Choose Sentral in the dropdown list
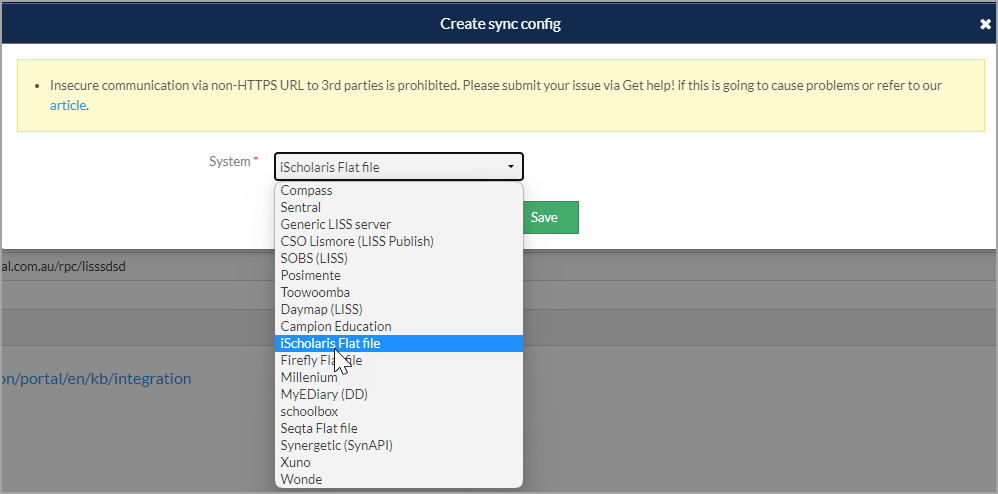This screenshot has height=494, width=998. coord(399,208)
